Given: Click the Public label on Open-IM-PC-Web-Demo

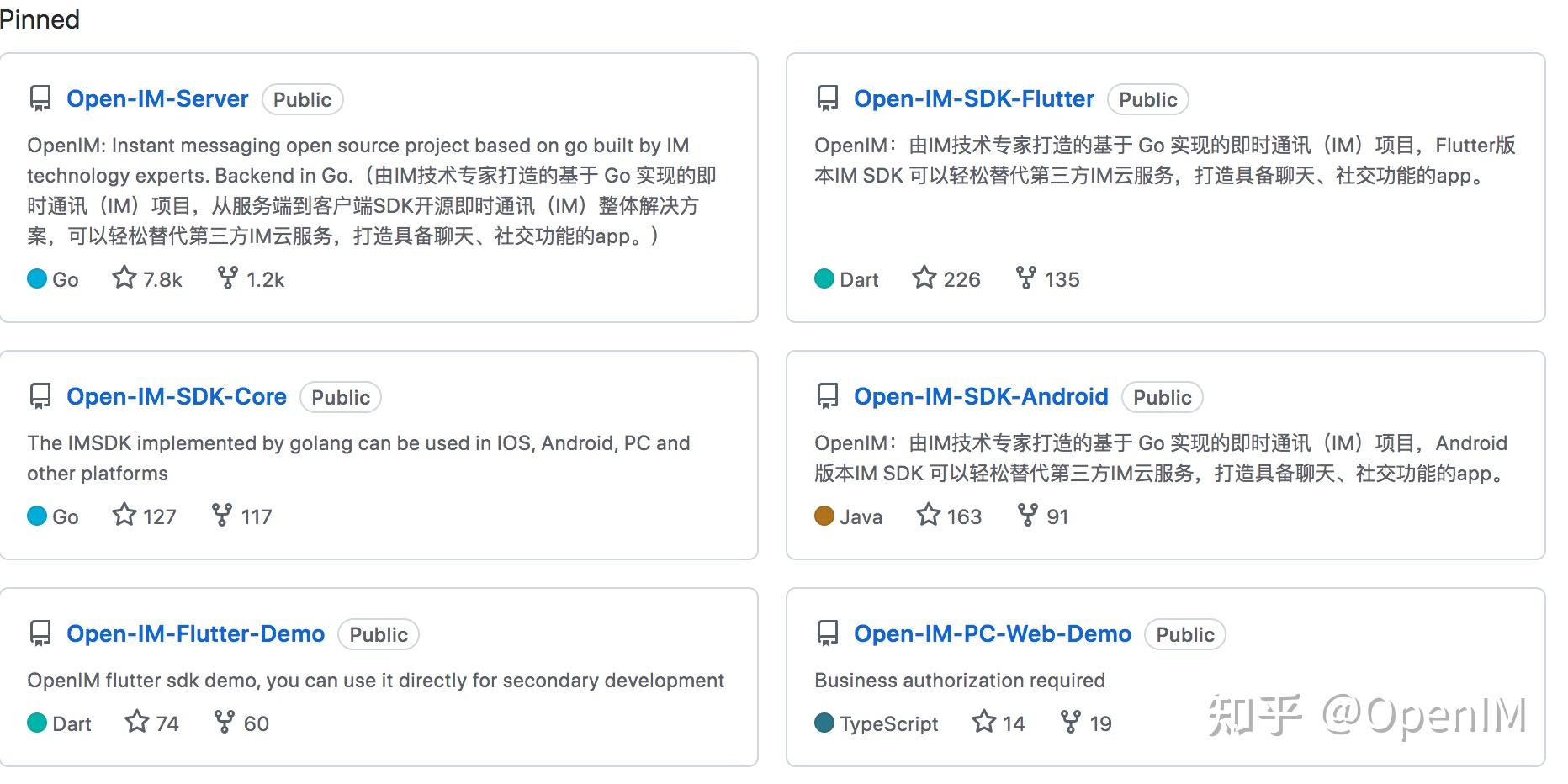Looking at the screenshot, I should [1184, 634].
